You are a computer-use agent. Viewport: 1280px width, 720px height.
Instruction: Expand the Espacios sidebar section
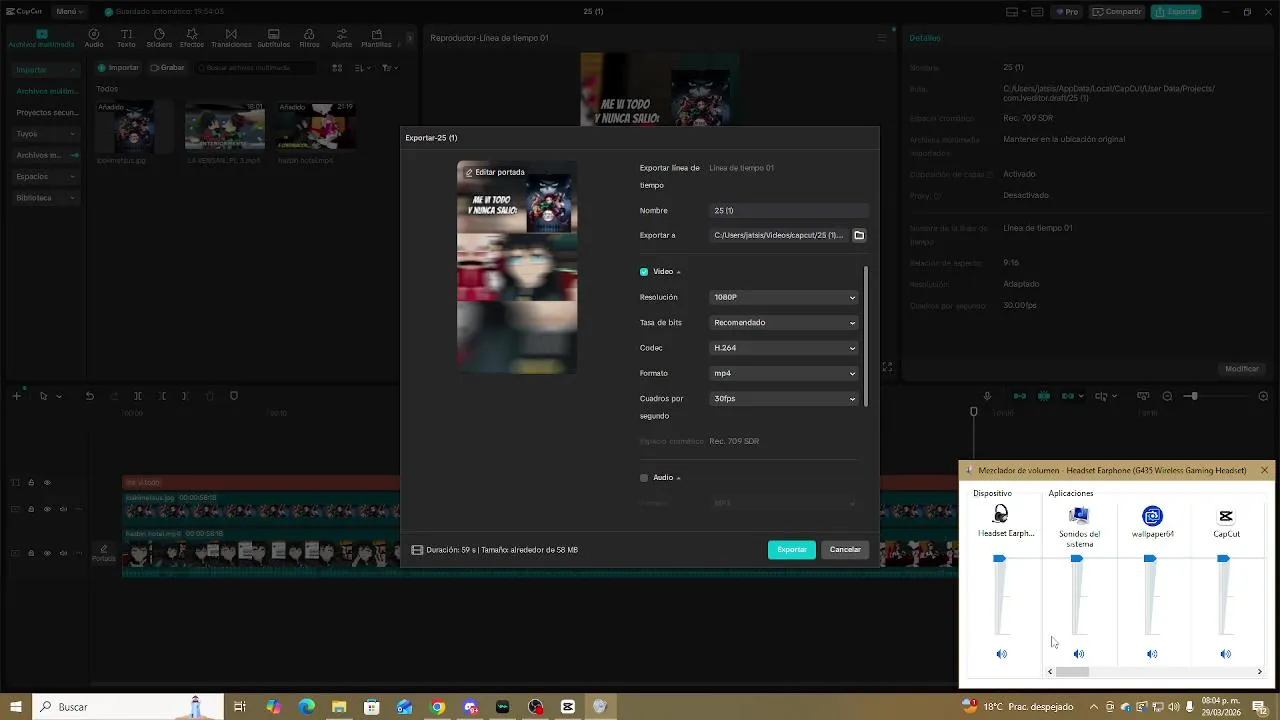45,177
